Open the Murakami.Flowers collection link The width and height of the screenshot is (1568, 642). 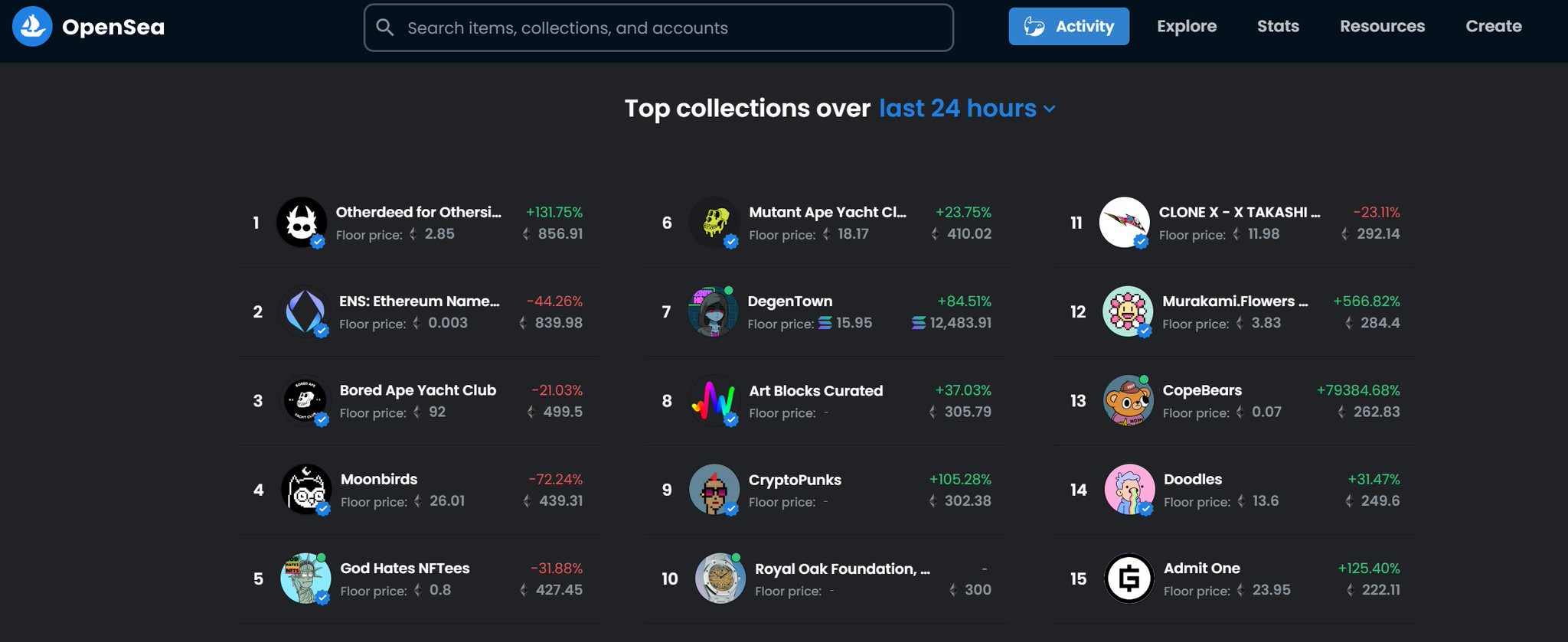click(1235, 301)
